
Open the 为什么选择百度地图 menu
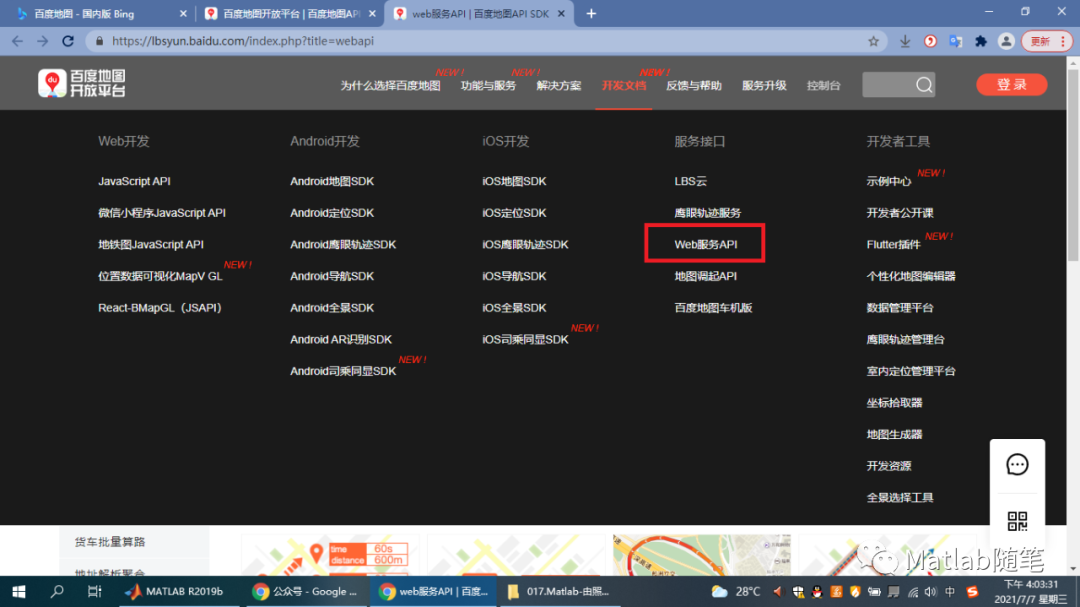pyautogui.click(x=390, y=85)
